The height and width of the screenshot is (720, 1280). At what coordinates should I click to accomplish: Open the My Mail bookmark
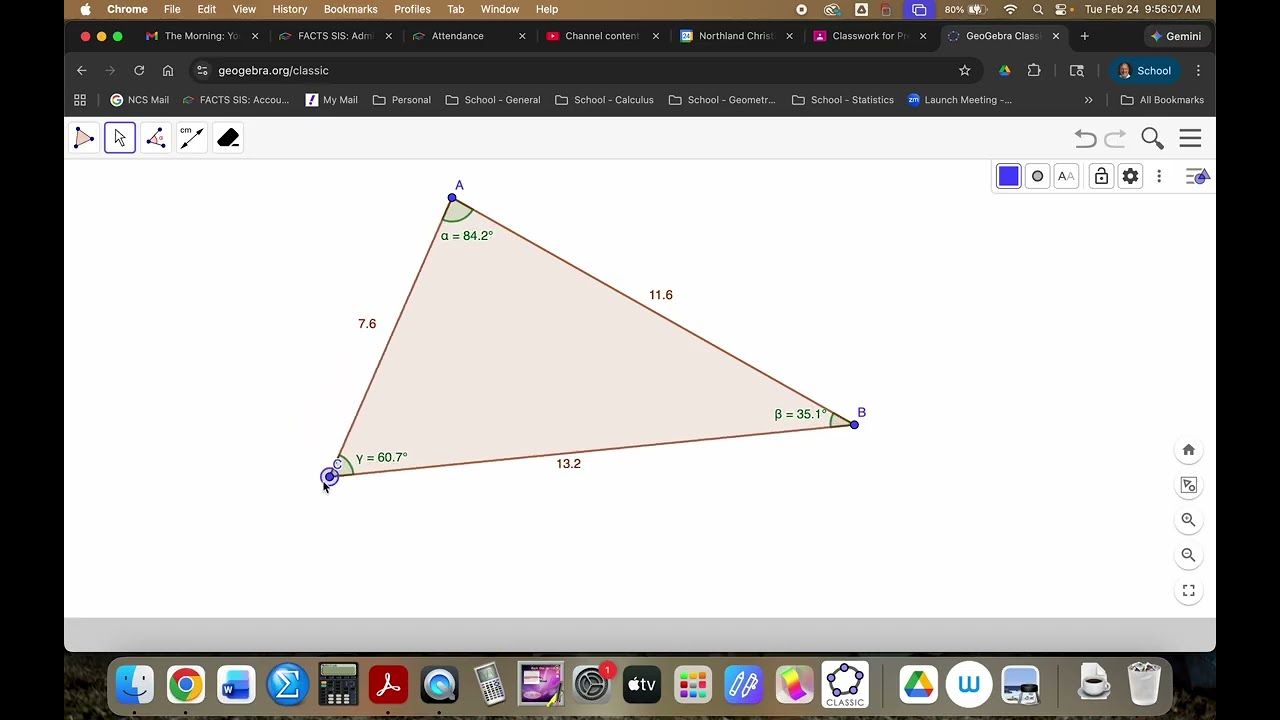click(331, 100)
